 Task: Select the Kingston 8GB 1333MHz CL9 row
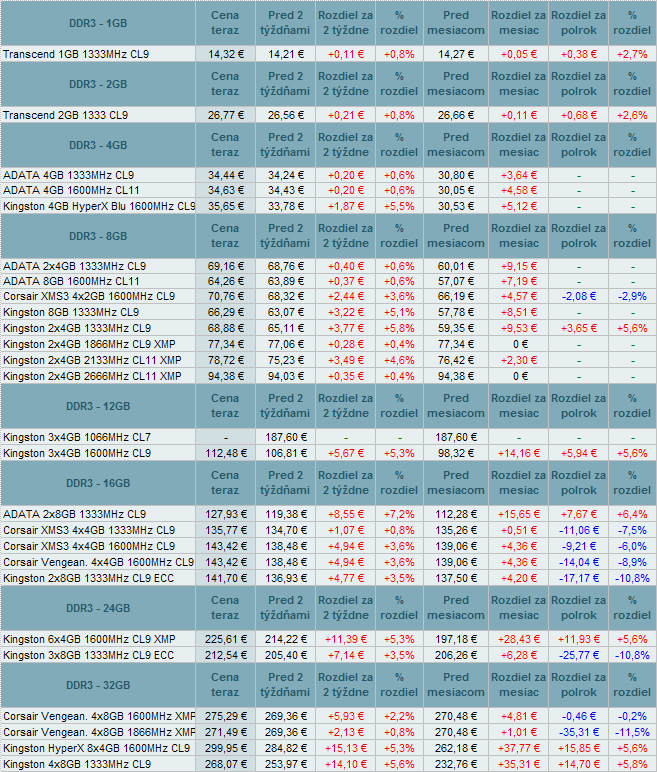click(328, 313)
